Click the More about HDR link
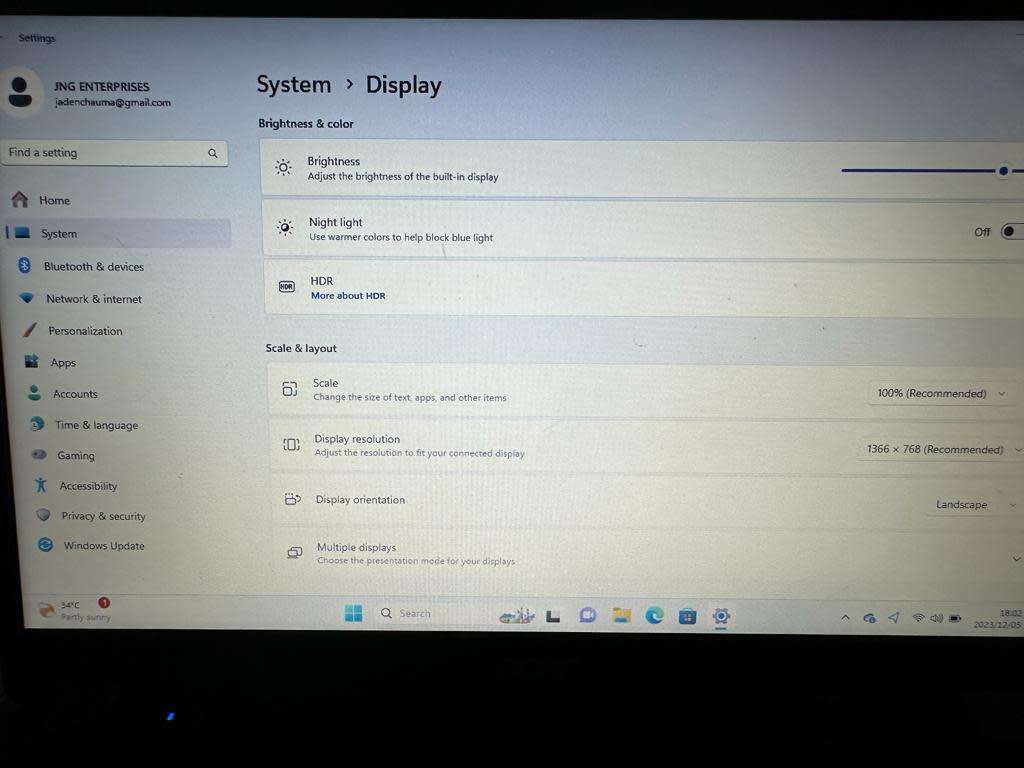Screen dimensions: 1024x768 pos(347,295)
